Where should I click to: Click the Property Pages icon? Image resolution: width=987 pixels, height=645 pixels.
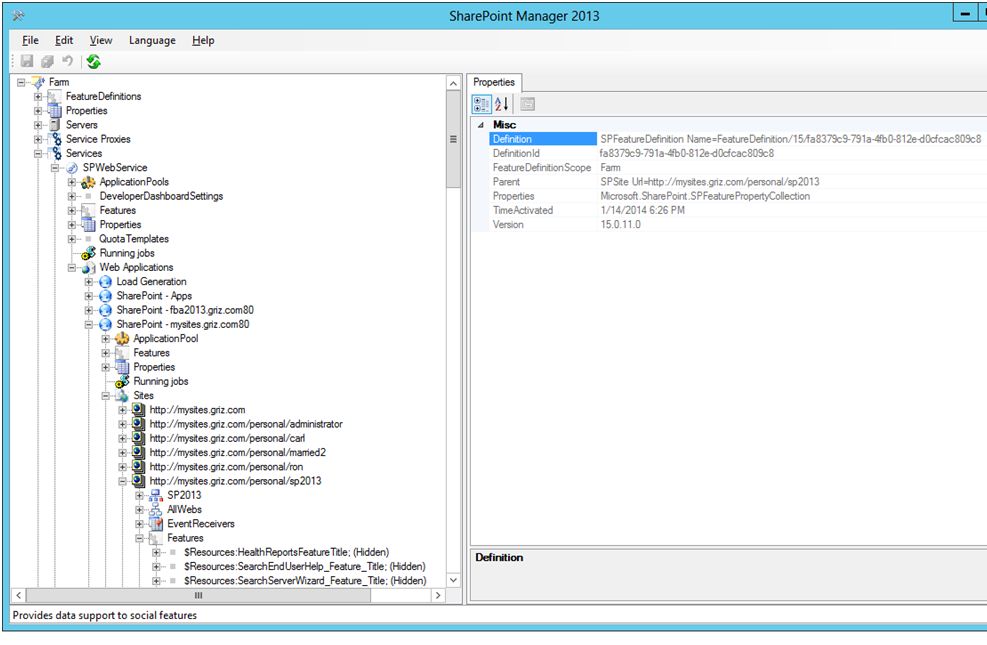pos(527,104)
